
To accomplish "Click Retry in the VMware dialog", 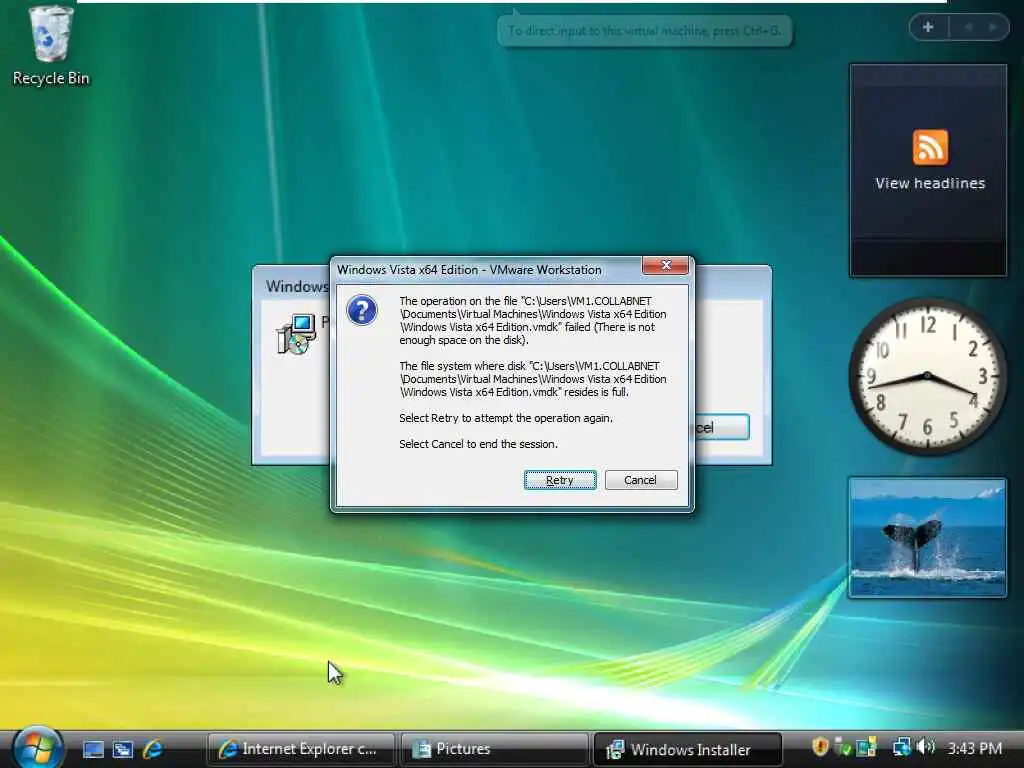I will pyautogui.click(x=560, y=480).
